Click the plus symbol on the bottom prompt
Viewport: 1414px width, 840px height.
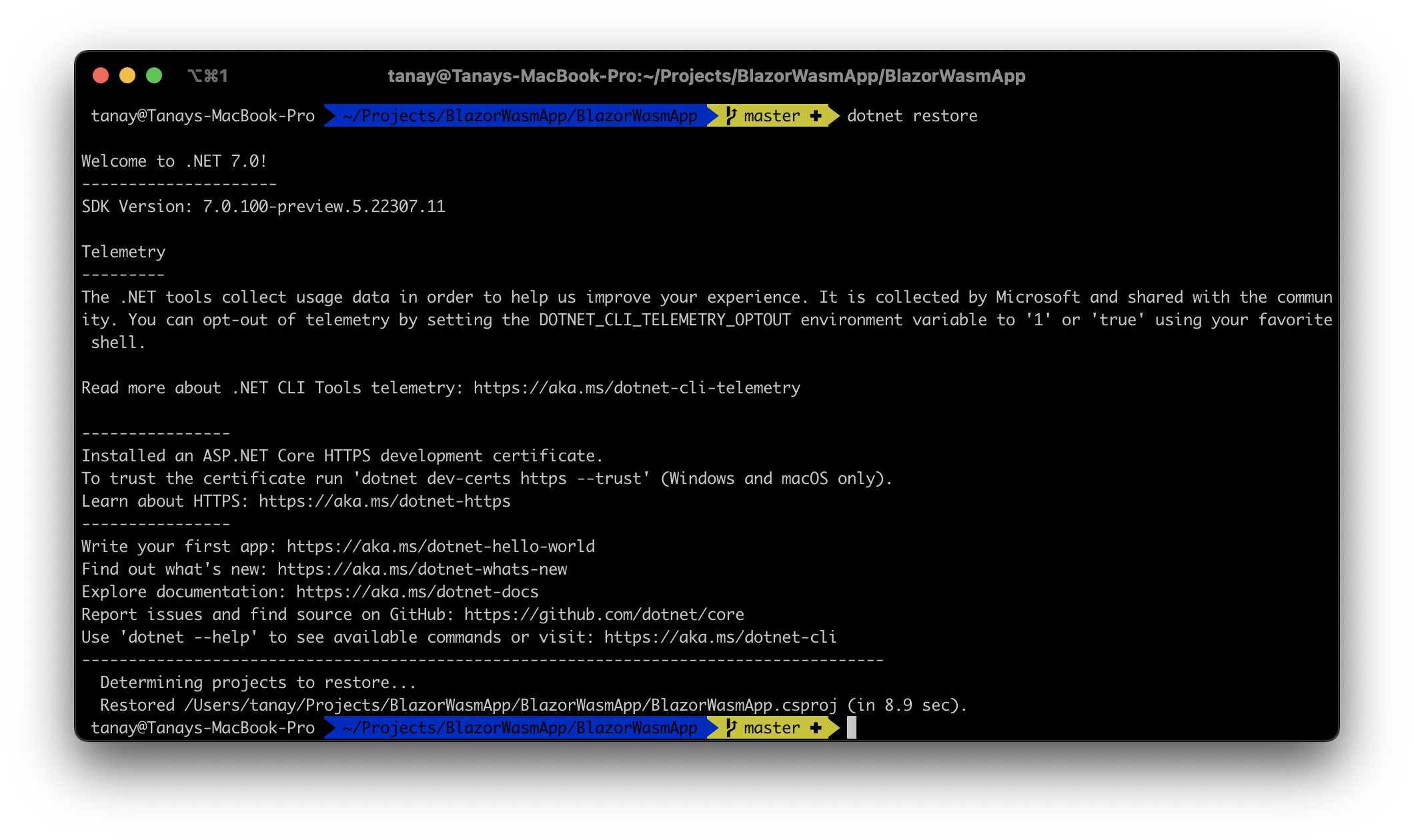click(x=816, y=727)
